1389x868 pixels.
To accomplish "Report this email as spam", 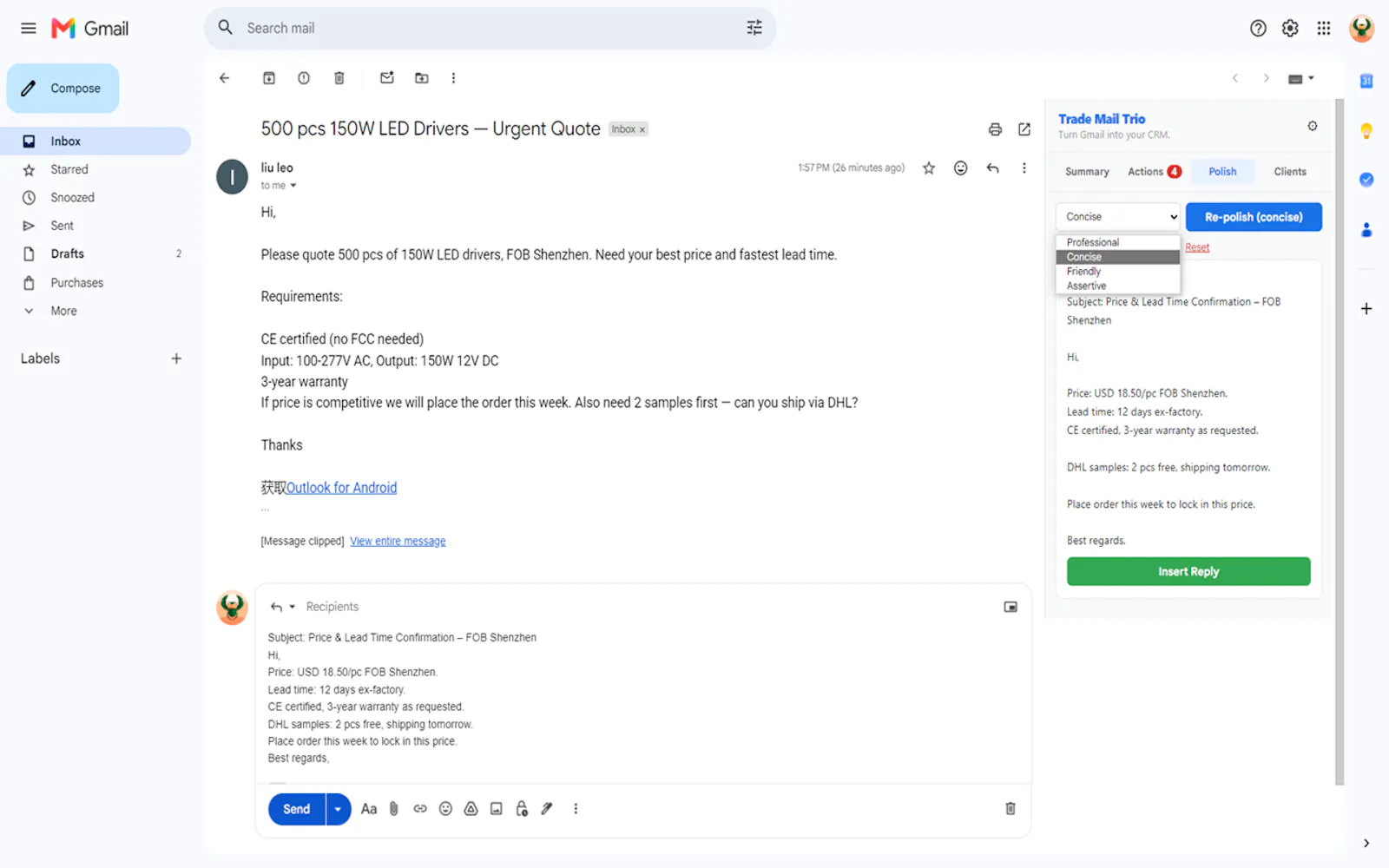I will (304, 78).
